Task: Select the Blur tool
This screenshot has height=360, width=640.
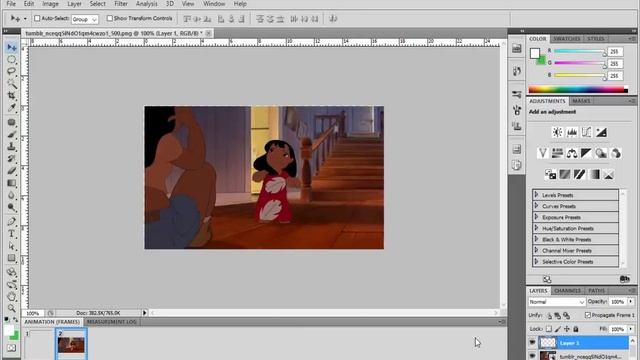Action: [11, 195]
